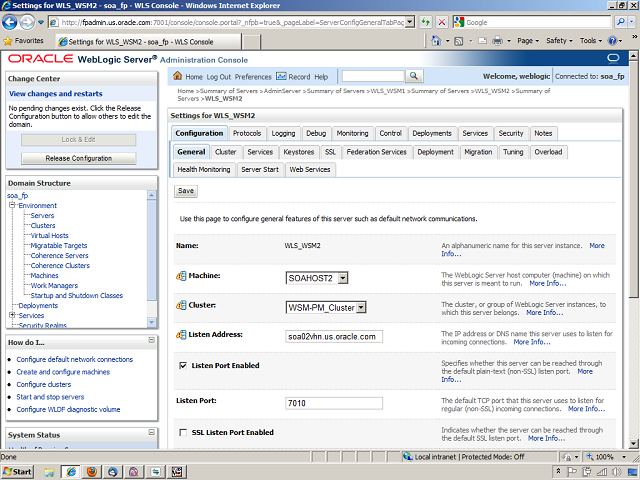Uncheck Listen Port Enabled checkbox
Screen dimensions: 640x480
(181, 366)
